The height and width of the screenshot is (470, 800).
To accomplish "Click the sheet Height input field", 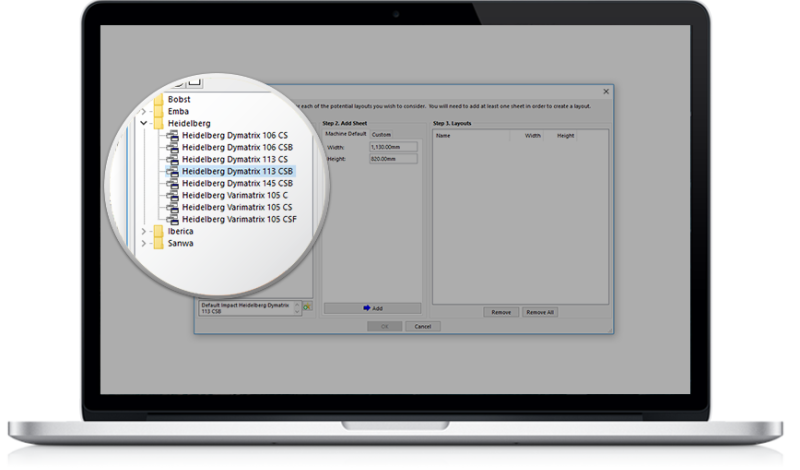I will [x=393, y=159].
